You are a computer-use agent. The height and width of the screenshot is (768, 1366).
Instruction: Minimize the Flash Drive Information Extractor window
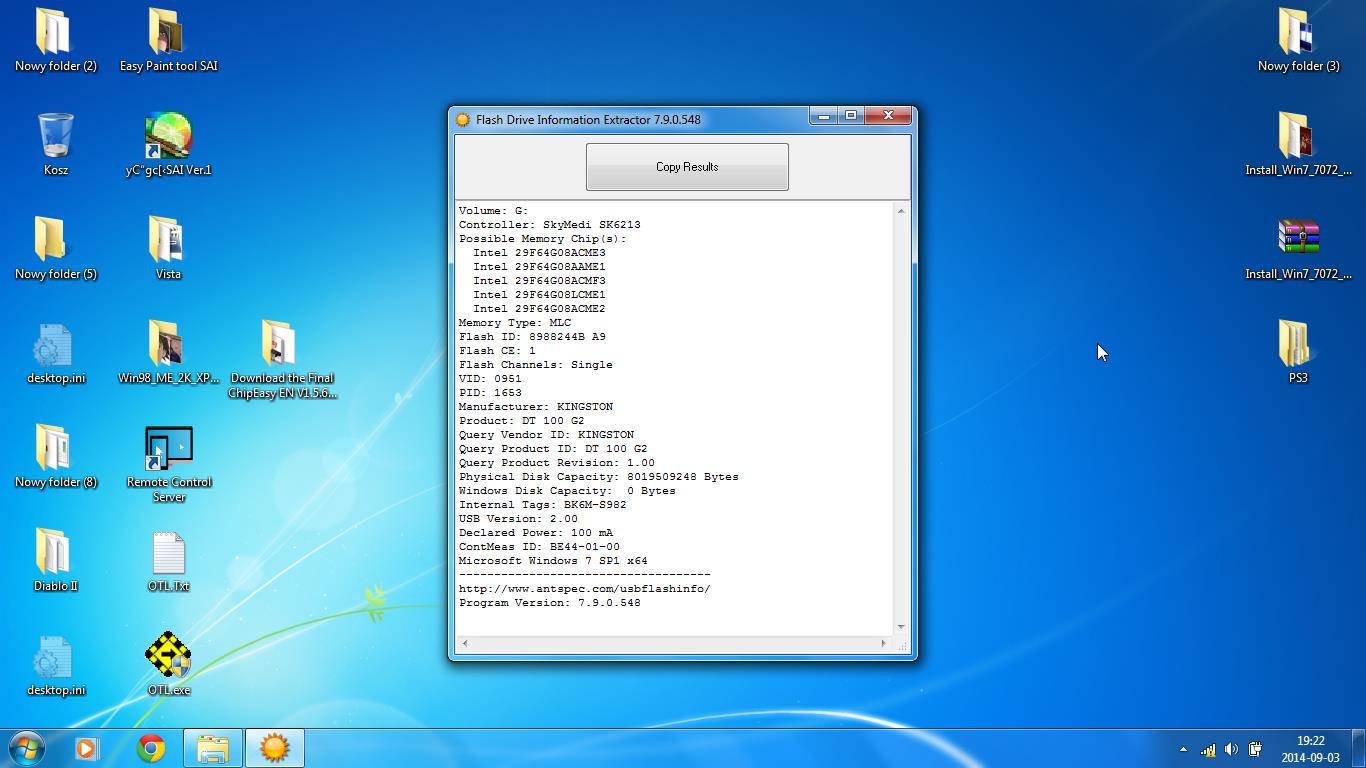click(x=823, y=116)
